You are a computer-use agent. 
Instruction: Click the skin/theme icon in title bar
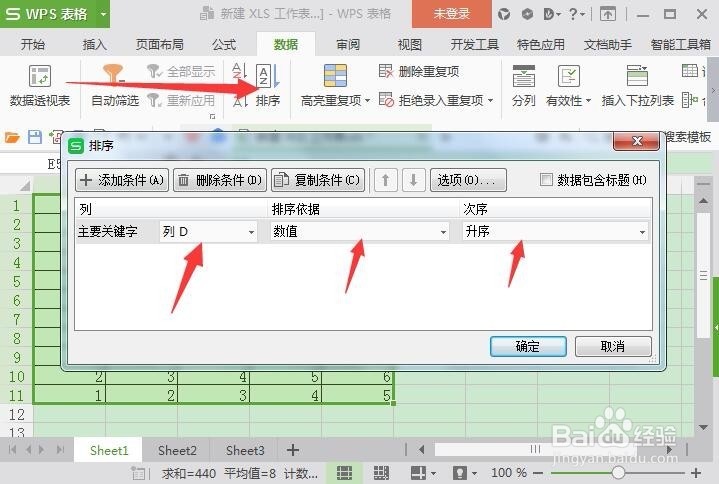[x=504, y=14]
